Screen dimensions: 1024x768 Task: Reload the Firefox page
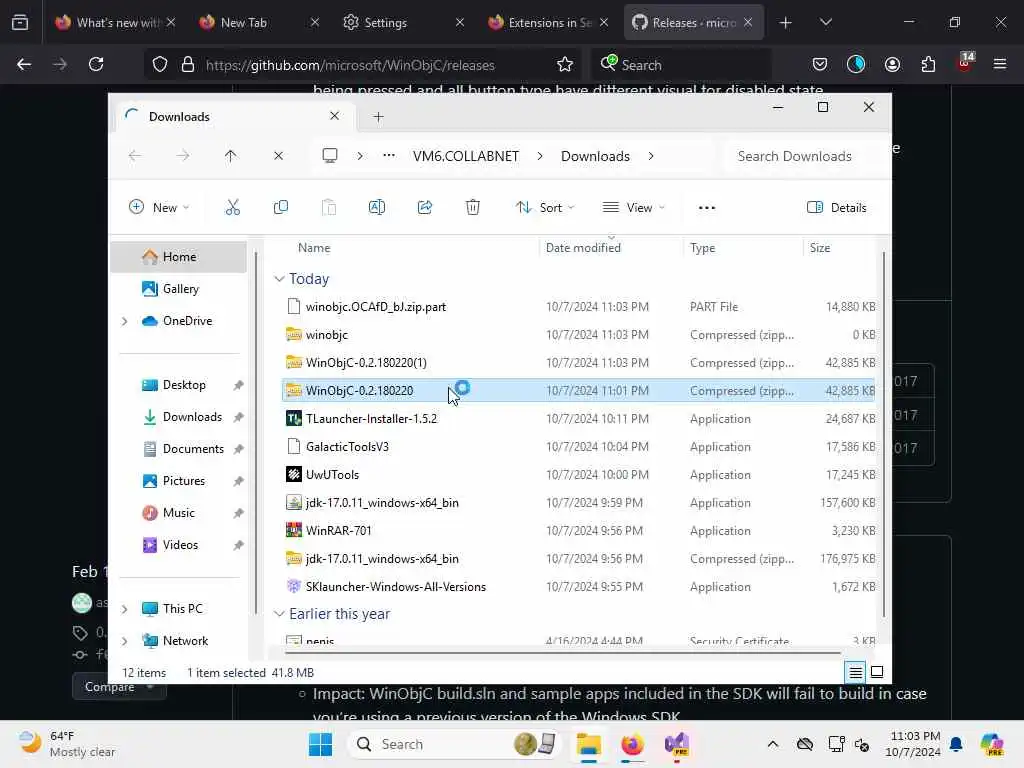pos(96,64)
